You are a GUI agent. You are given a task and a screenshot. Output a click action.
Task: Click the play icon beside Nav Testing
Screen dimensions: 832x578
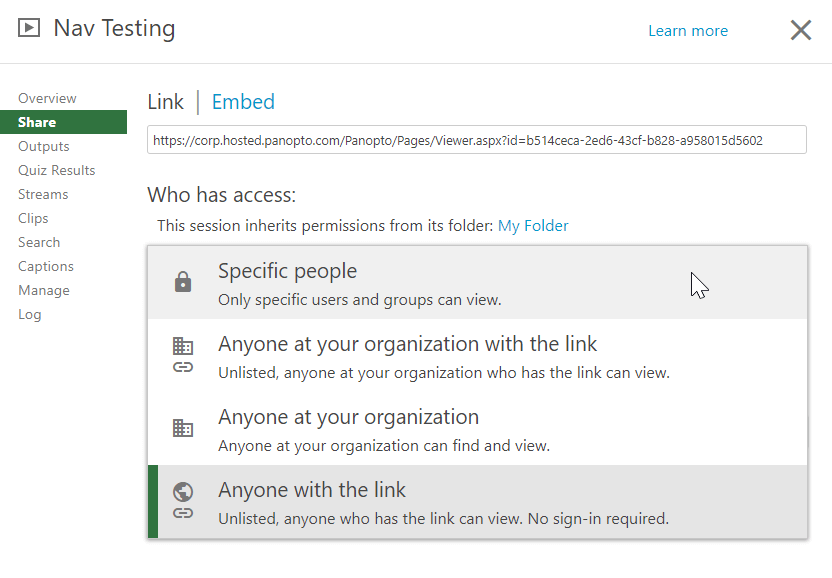29,29
